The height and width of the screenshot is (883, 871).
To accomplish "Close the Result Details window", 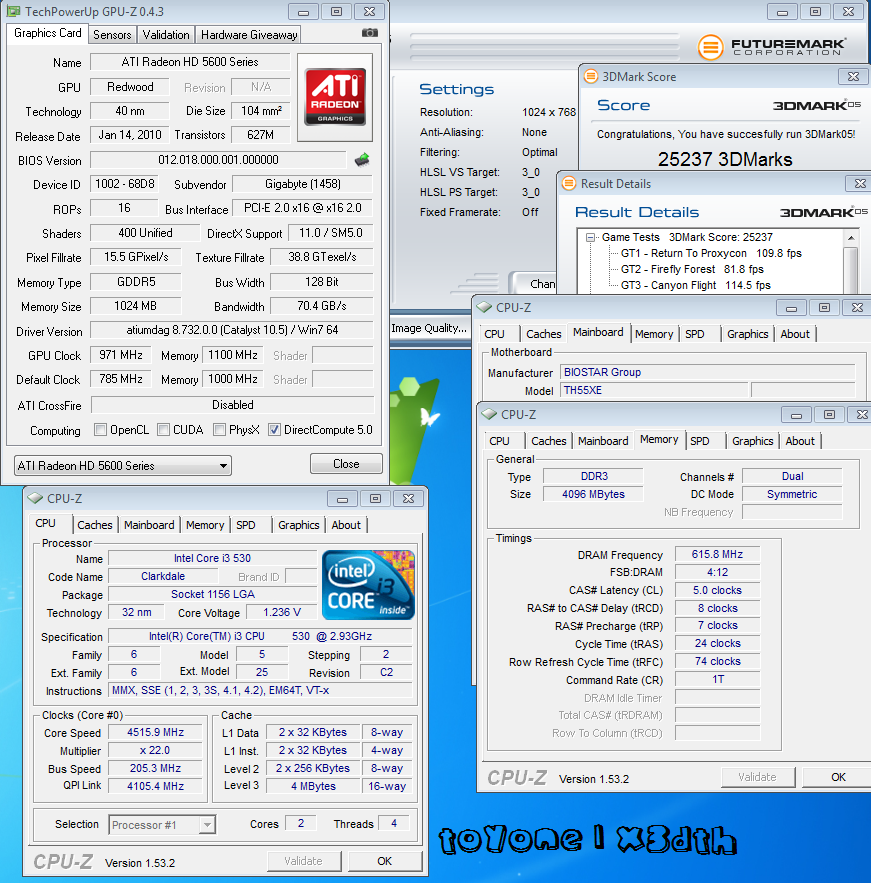I will [859, 184].
